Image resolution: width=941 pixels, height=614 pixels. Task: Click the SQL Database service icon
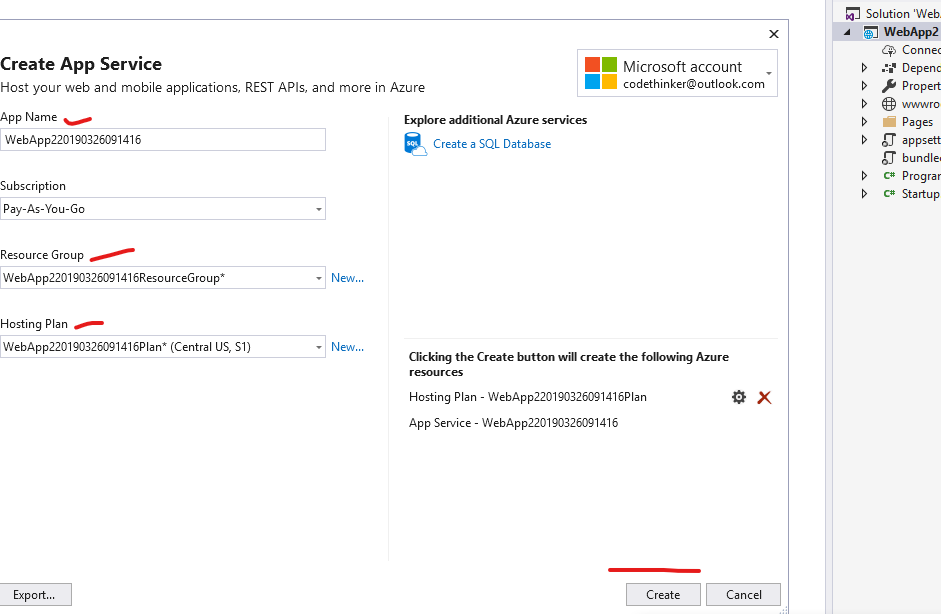(x=415, y=143)
